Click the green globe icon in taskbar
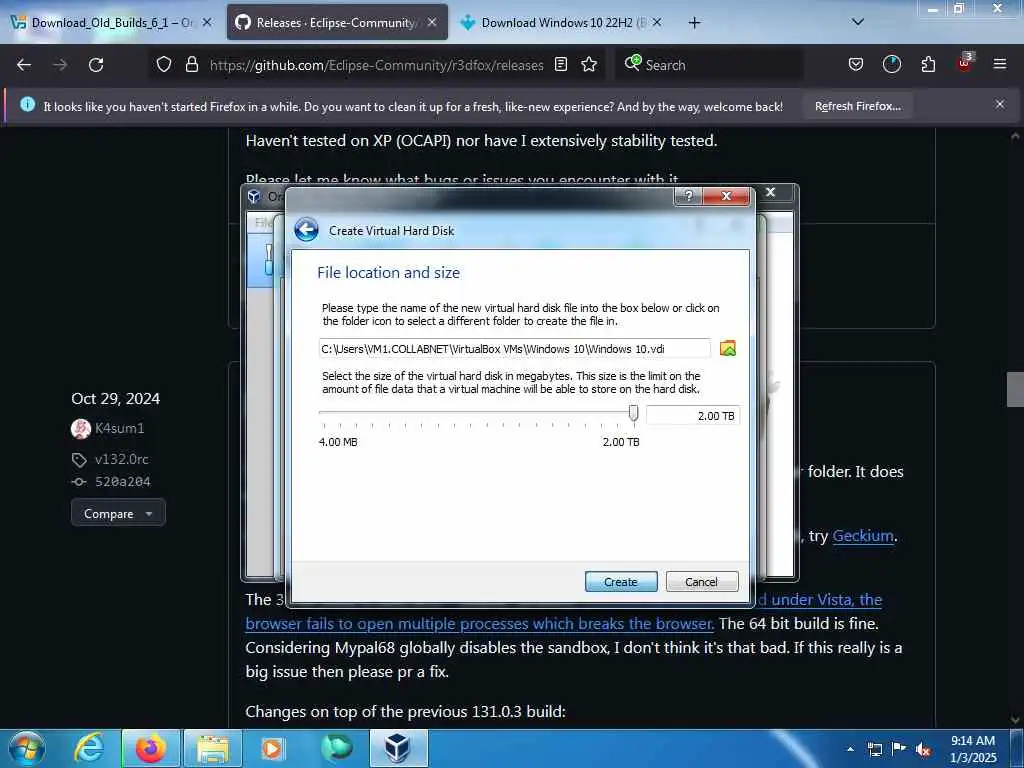Viewport: 1024px width, 768px height. click(336, 748)
